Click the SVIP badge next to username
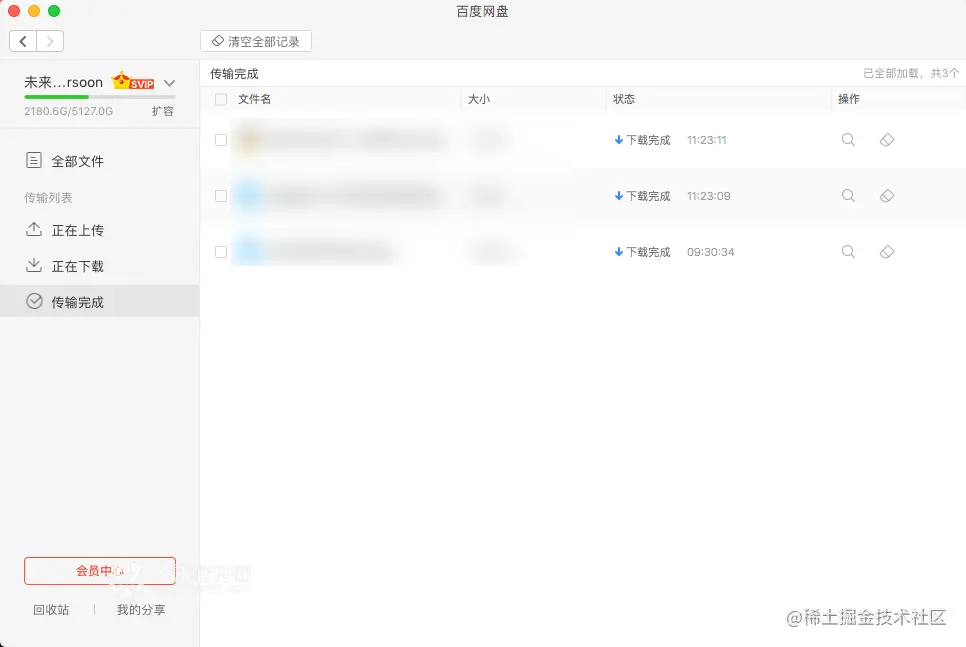966x647 pixels. coord(134,81)
